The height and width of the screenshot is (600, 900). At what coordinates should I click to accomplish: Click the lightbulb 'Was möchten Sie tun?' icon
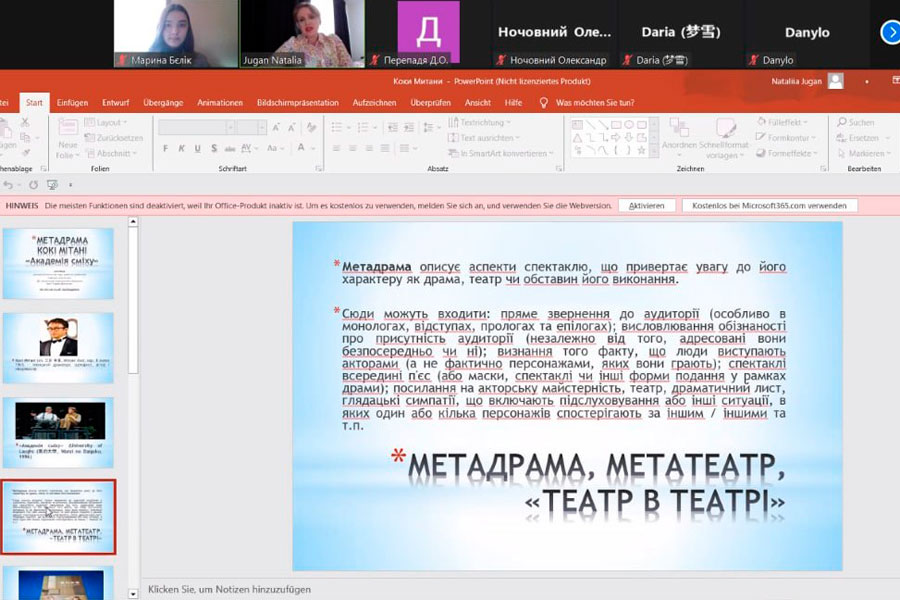click(x=544, y=102)
